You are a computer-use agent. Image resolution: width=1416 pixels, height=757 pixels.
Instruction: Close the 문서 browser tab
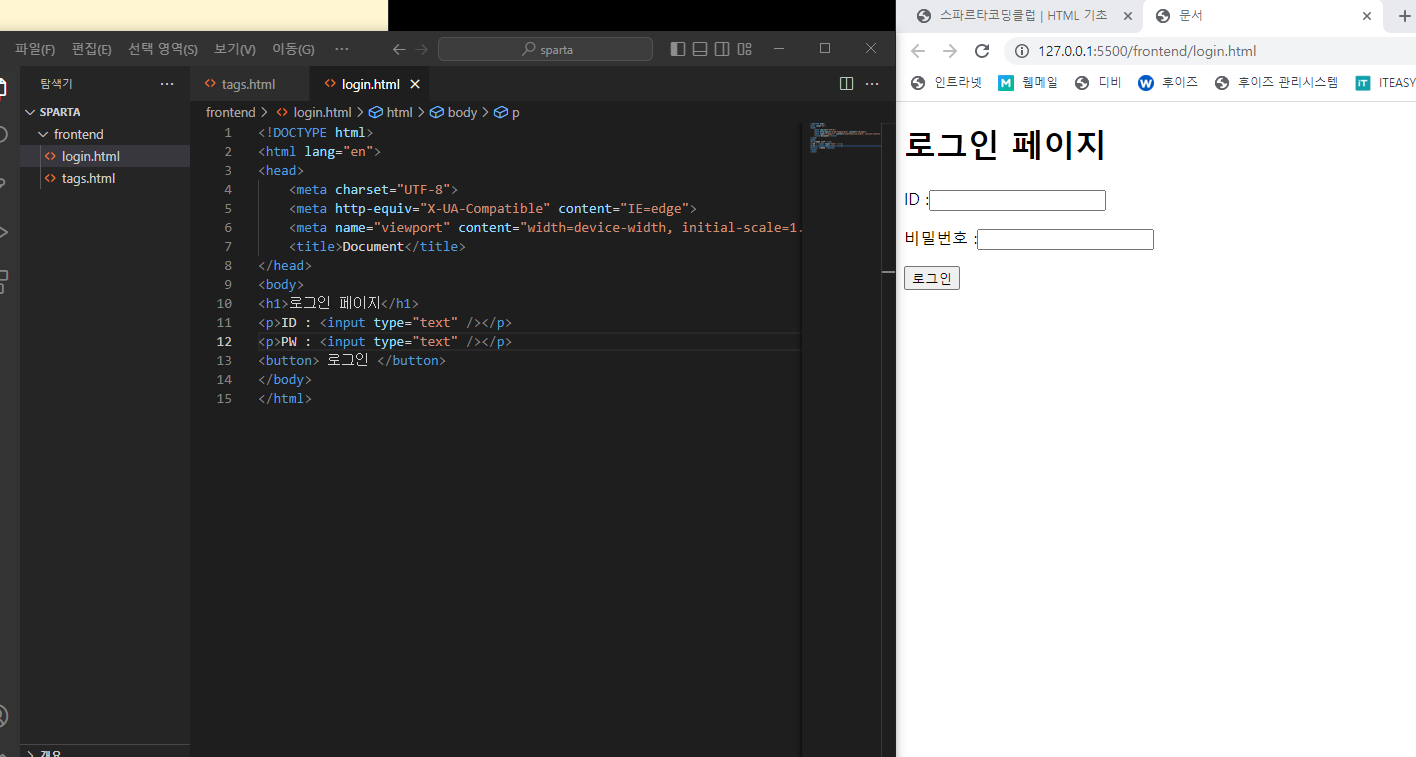click(1367, 16)
